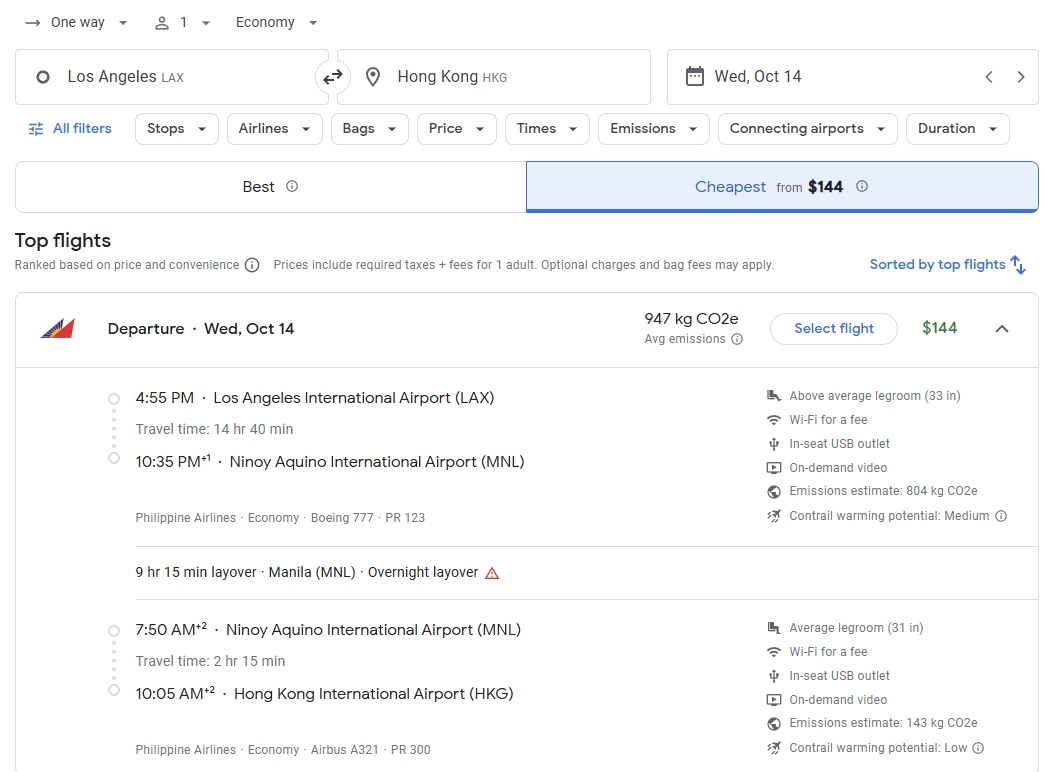Open the Stops filter dropdown
The width and height of the screenshot is (1044, 772).
click(176, 129)
